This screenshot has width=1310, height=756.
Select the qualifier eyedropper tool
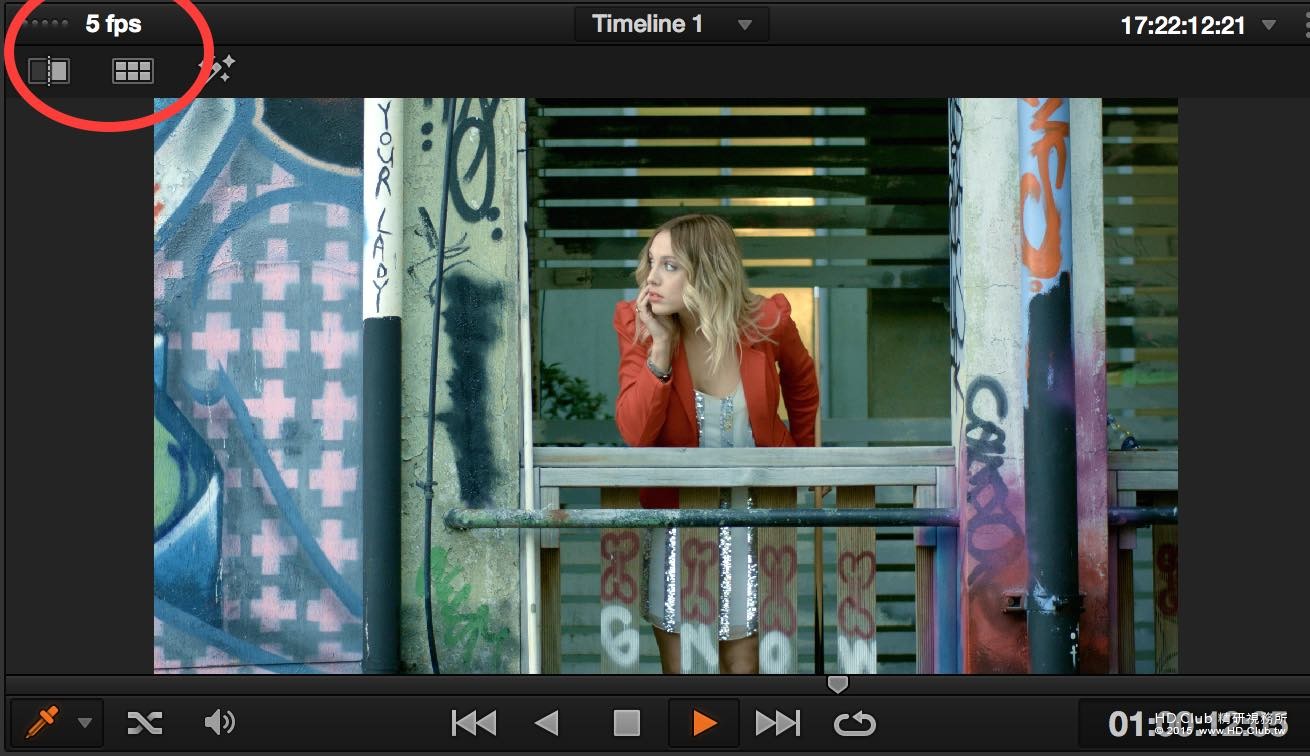point(43,722)
